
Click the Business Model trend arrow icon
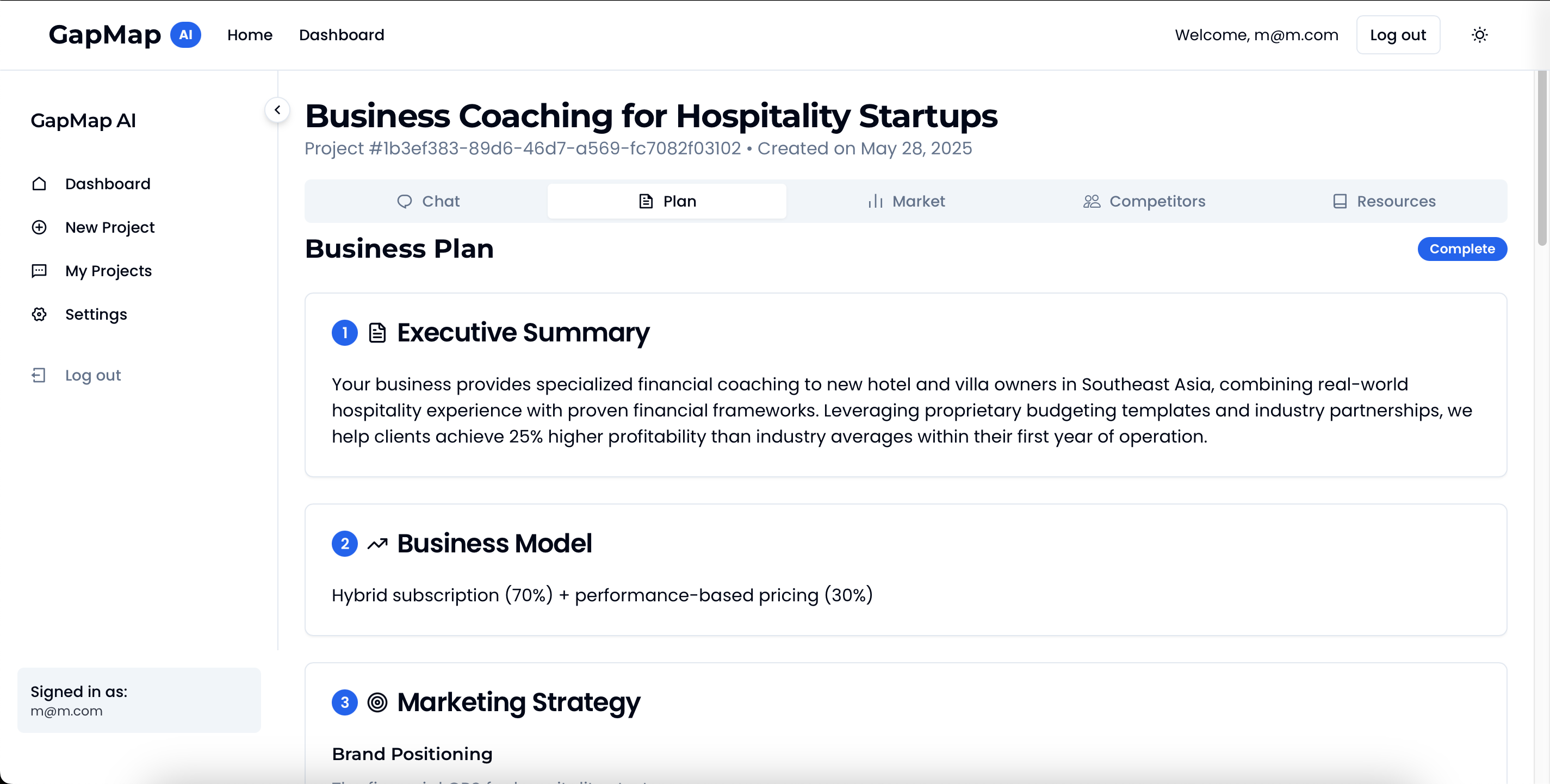[377, 544]
